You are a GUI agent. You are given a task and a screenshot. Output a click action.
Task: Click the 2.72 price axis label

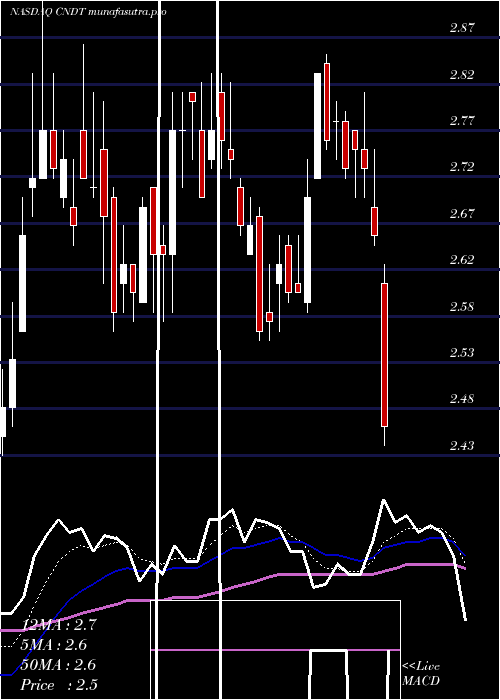[x=462, y=167]
